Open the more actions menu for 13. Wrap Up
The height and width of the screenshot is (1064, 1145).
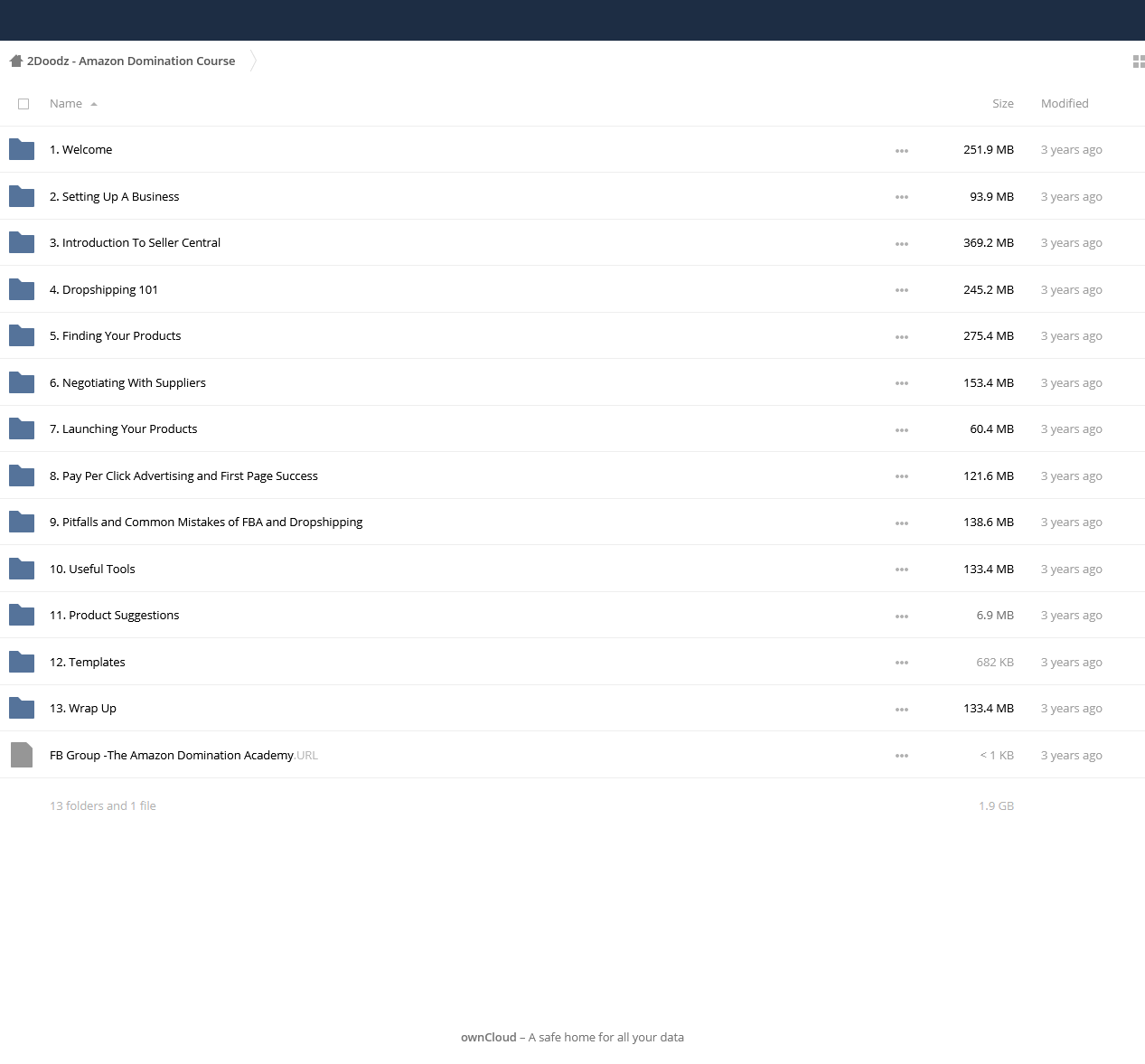[902, 710]
